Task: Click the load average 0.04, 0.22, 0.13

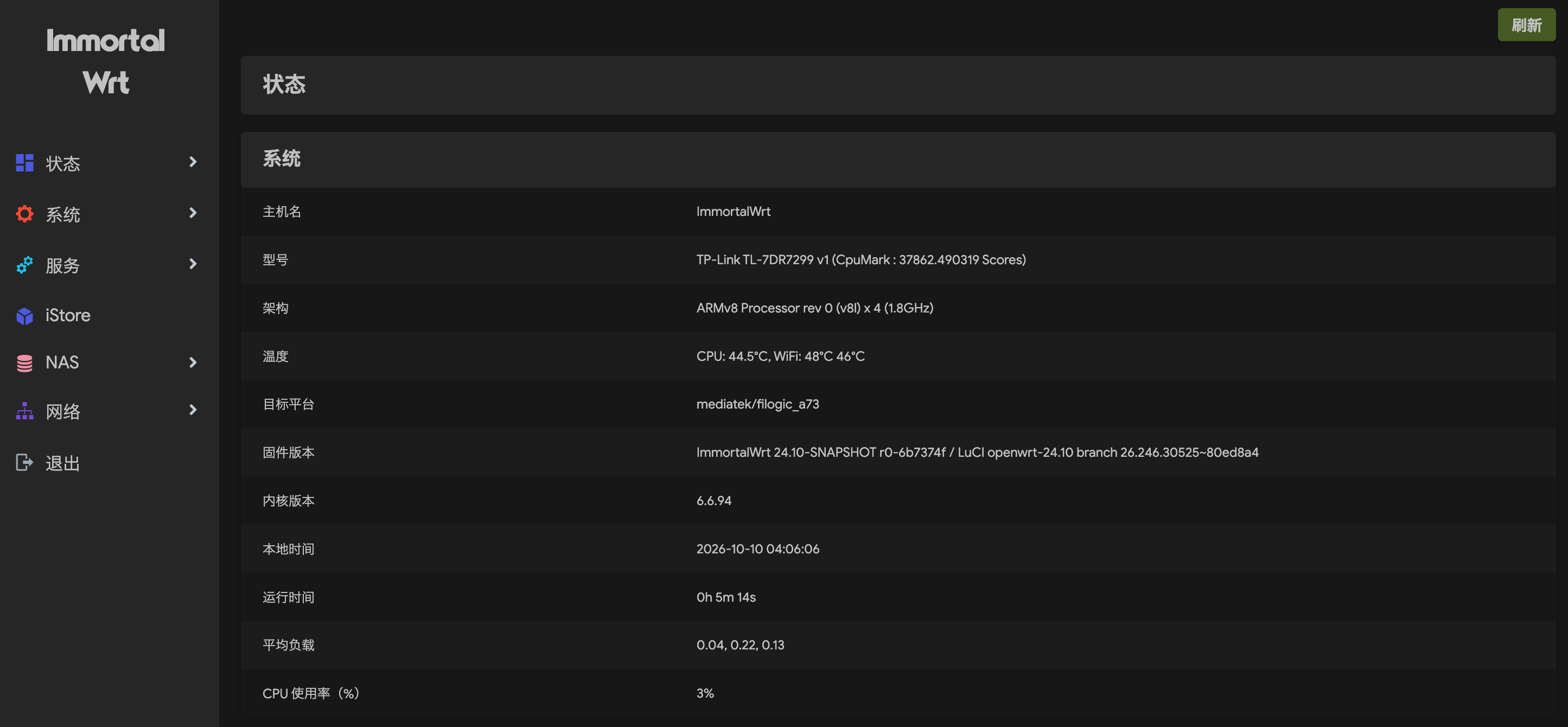Action: [x=740, y=646]
